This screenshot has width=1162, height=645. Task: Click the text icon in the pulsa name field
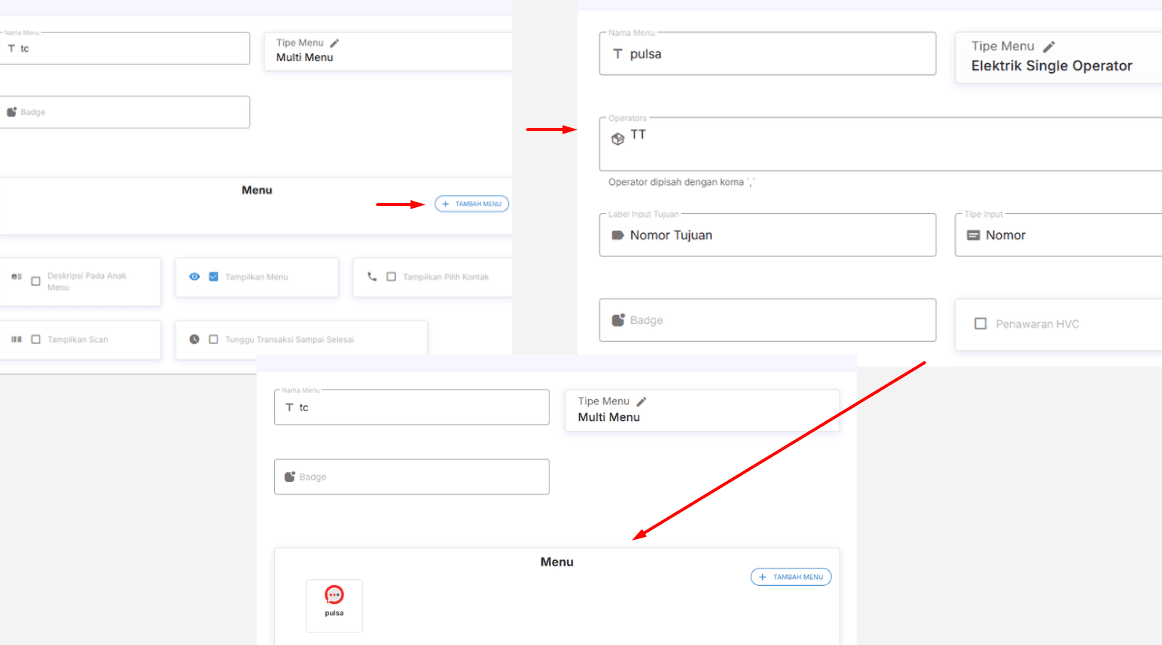pos(618,54)
